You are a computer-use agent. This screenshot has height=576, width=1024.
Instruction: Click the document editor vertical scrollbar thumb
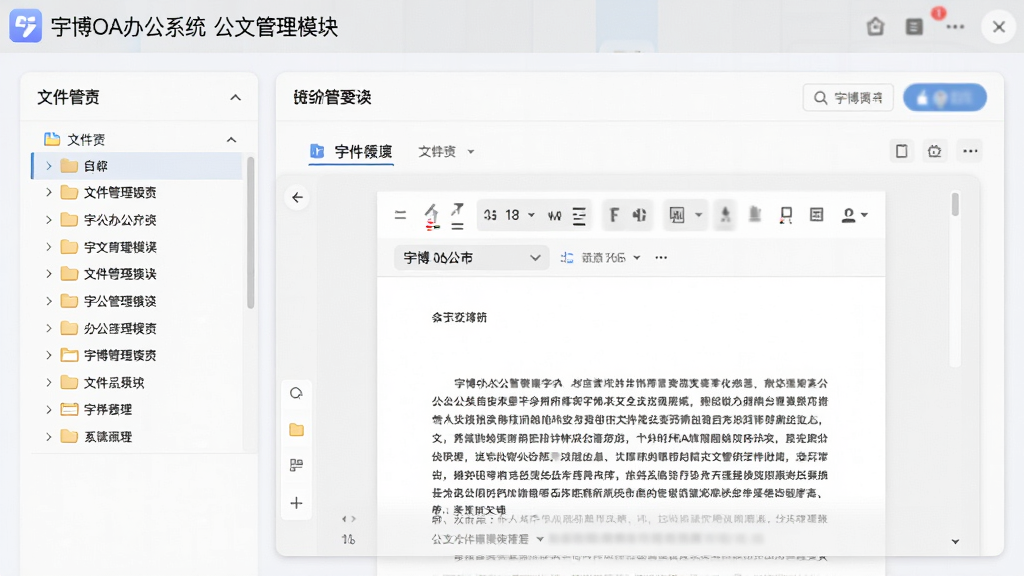click(x=955, y=204)
